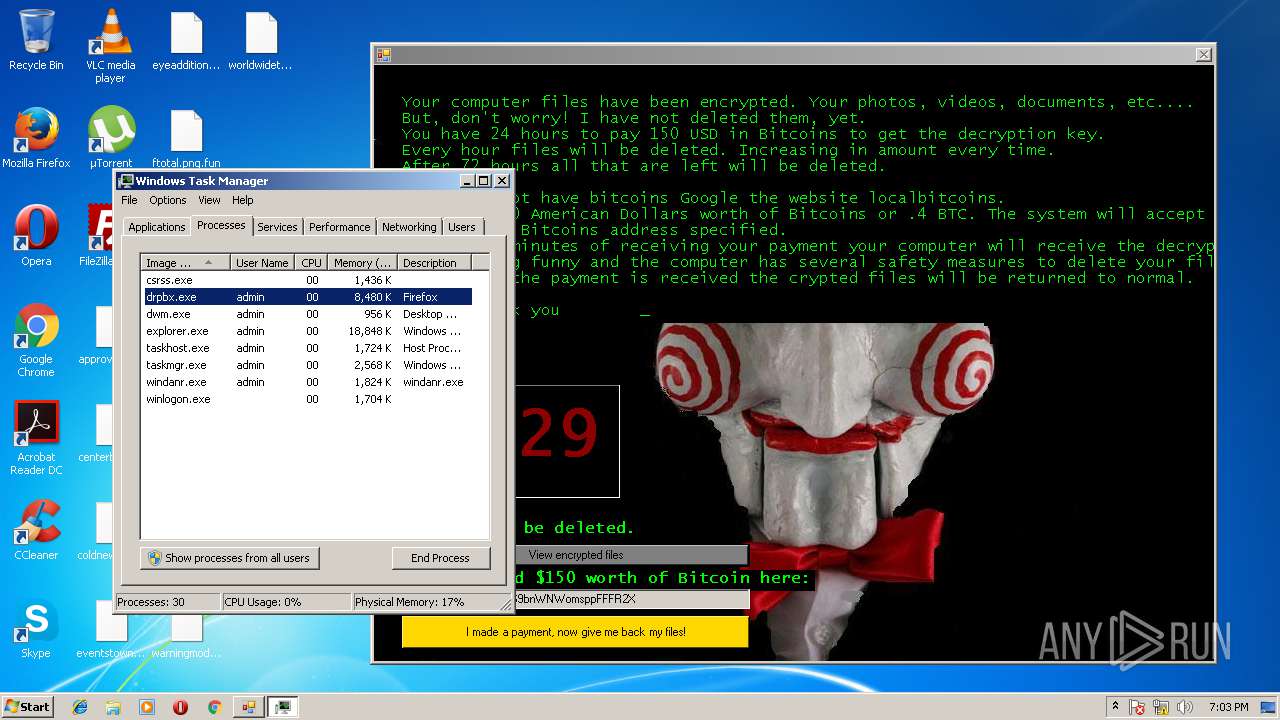Select the explorer.exe process row
This screenshot has height=720, width=1280.
click(x=306, y=331)
